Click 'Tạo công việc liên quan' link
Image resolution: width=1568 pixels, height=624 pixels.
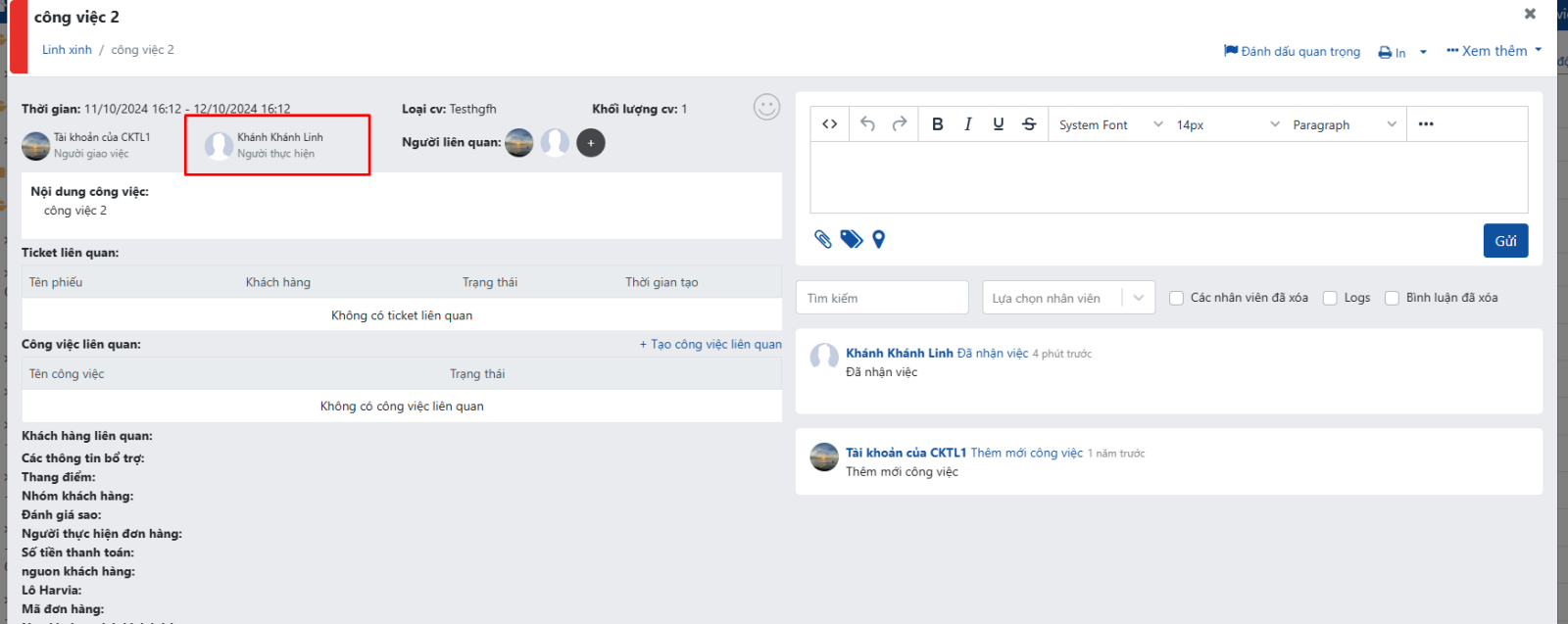[710, 344]
